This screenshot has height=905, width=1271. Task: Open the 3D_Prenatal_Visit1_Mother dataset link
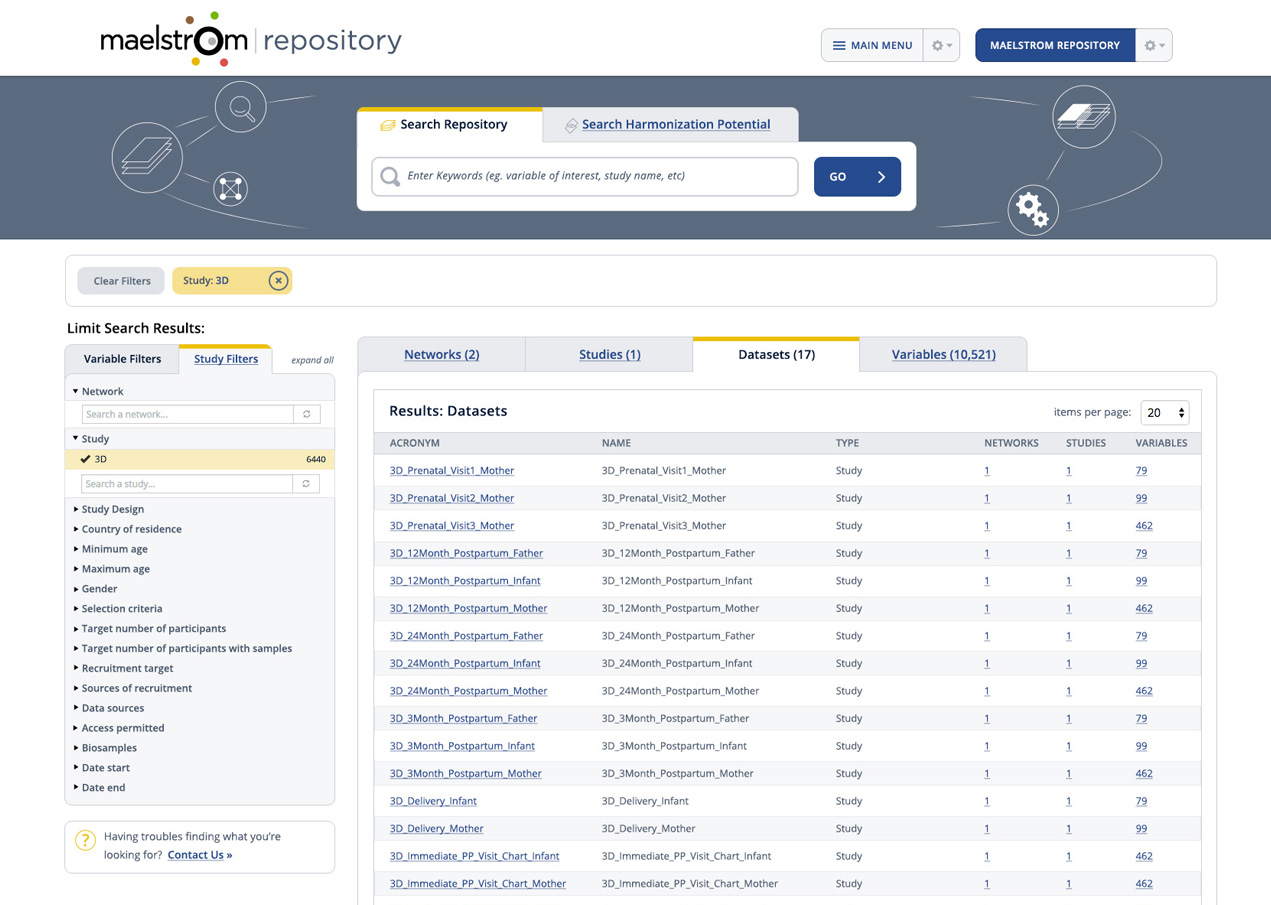point(452,471)
